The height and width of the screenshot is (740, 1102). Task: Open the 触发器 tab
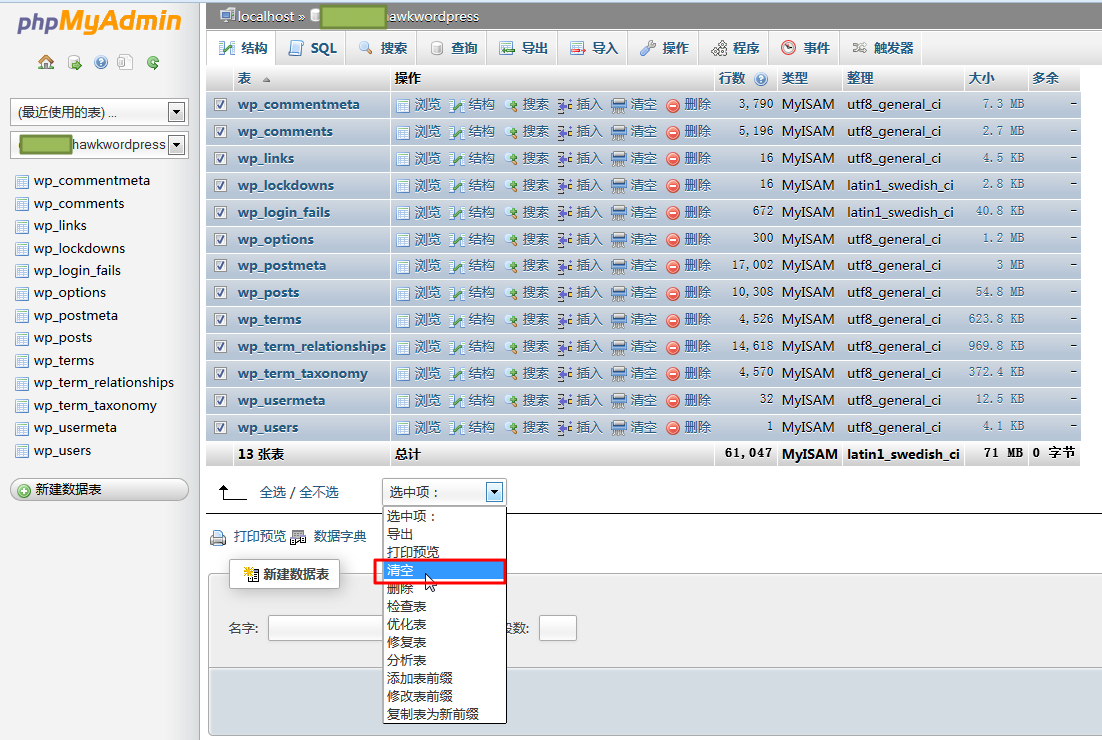[883, 48]
